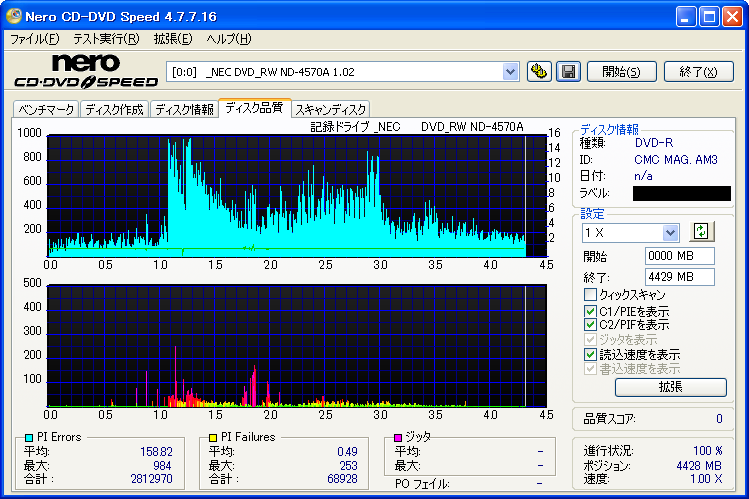
Task: Click the PI Errors total 2812970
Action: [x=151, y=479]
